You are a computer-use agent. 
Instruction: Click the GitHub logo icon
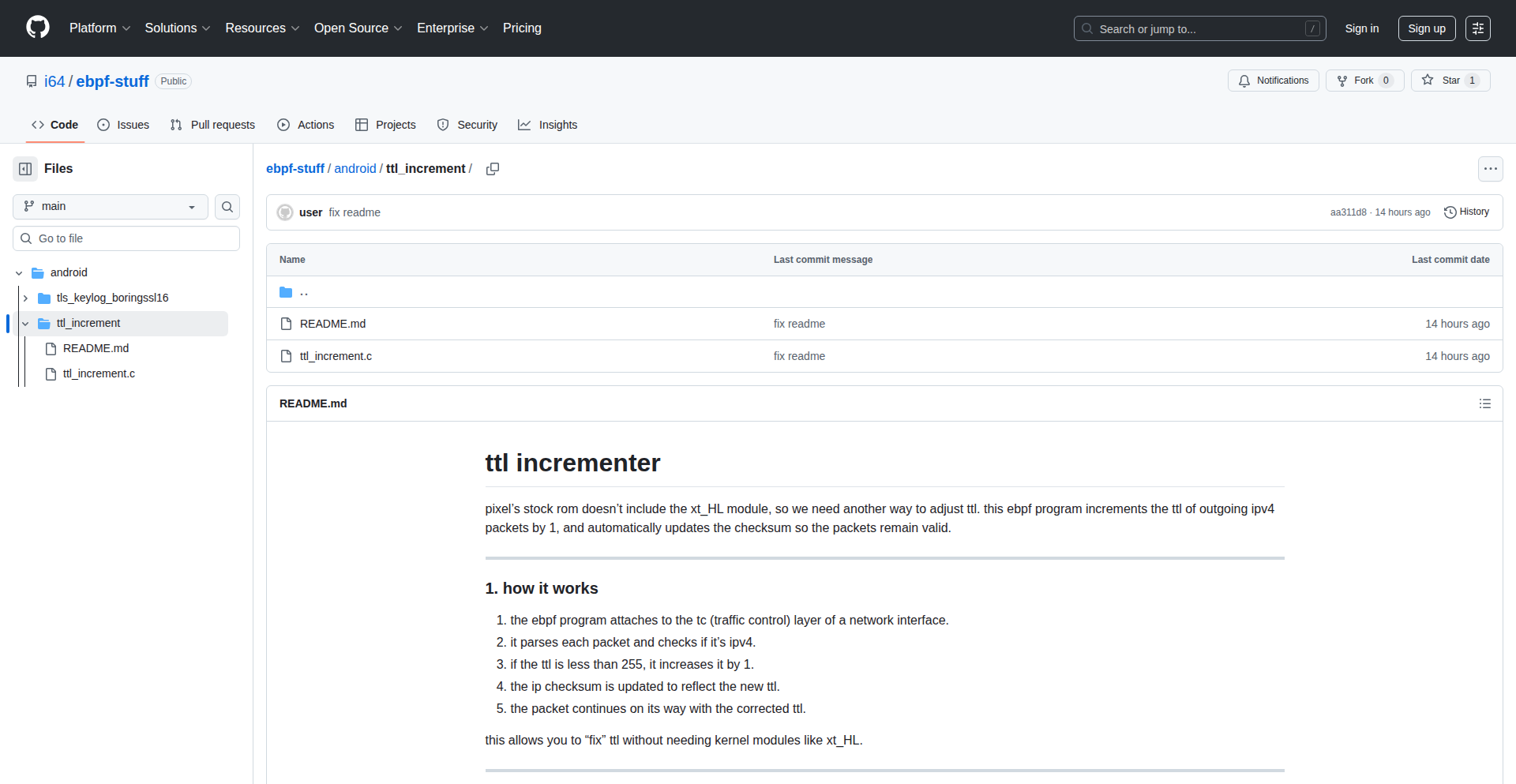(37, 28)
